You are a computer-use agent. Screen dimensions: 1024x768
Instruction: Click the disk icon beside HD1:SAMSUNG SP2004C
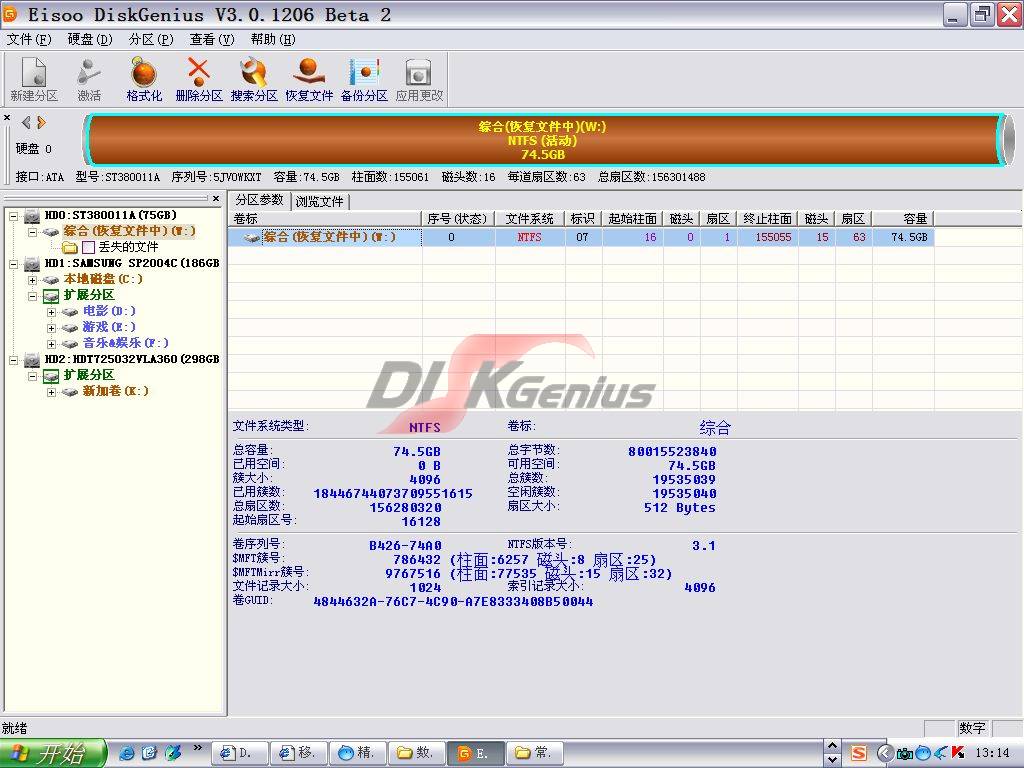tap(32, 264)
